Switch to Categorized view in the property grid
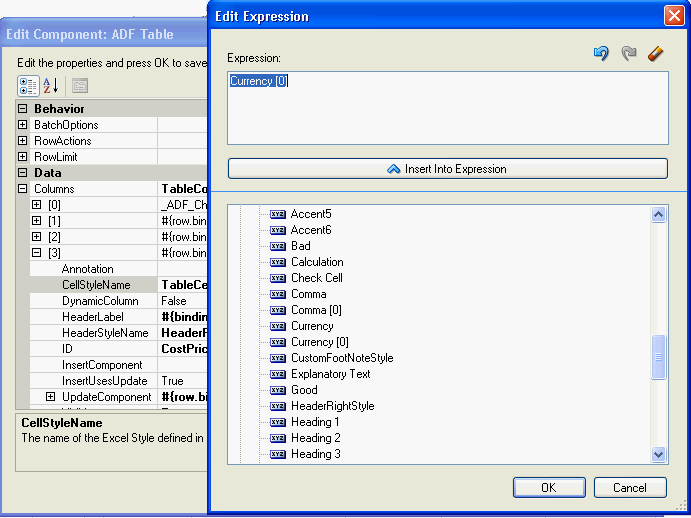Viewport: 691px width, 518px height. coord(28,86)
